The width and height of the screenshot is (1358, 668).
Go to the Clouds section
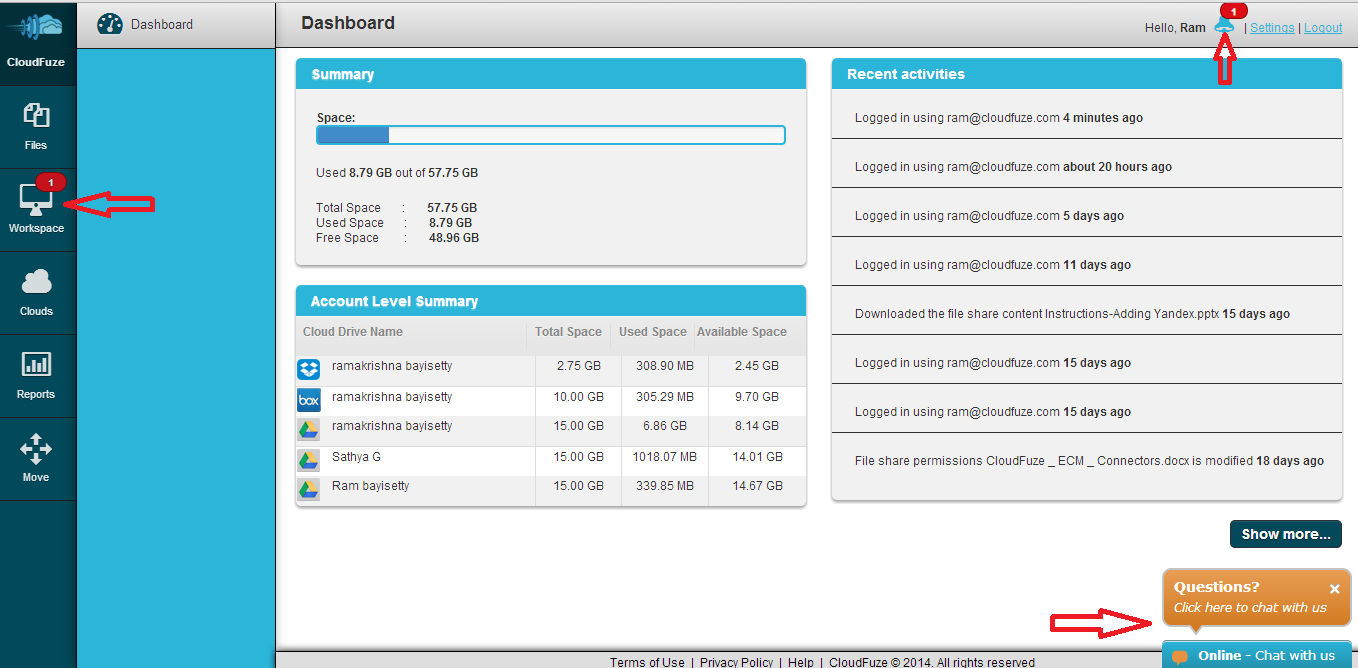tap(36, 293)
